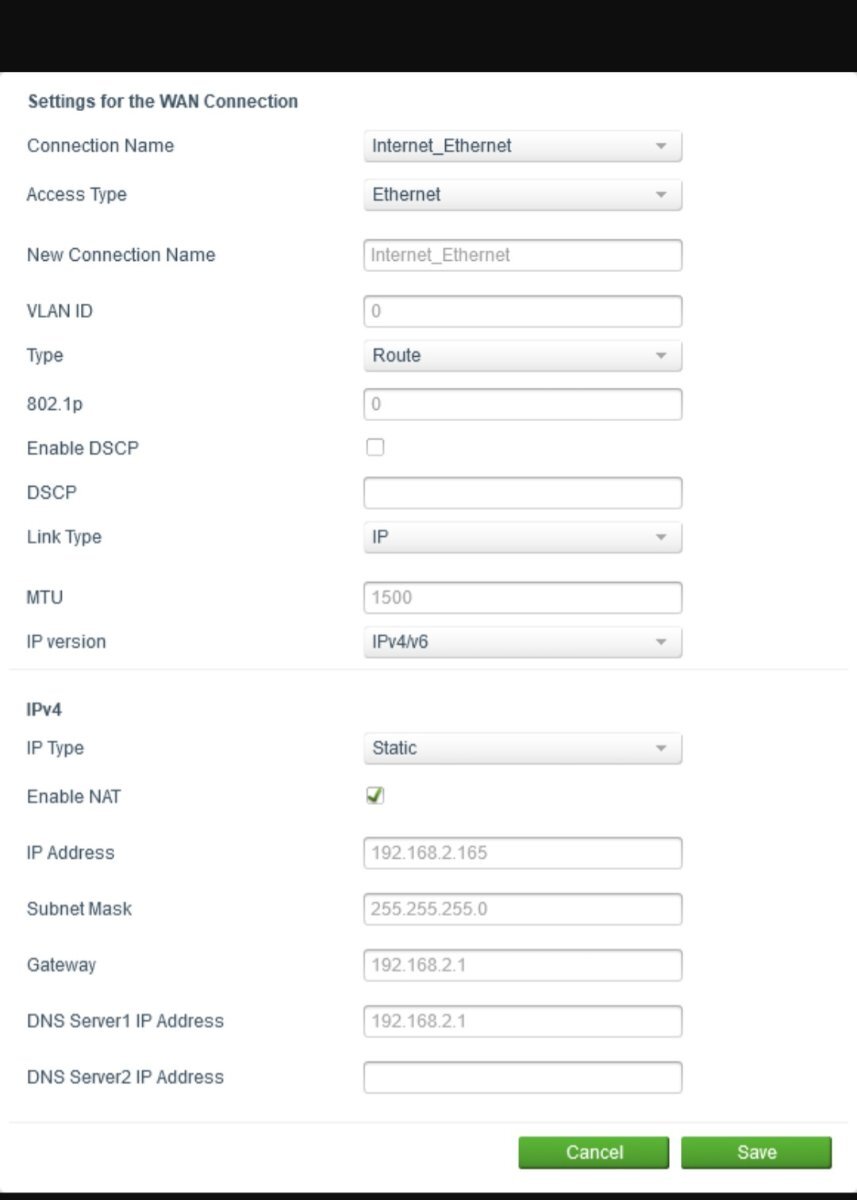Select the Gateway input field

522,965
